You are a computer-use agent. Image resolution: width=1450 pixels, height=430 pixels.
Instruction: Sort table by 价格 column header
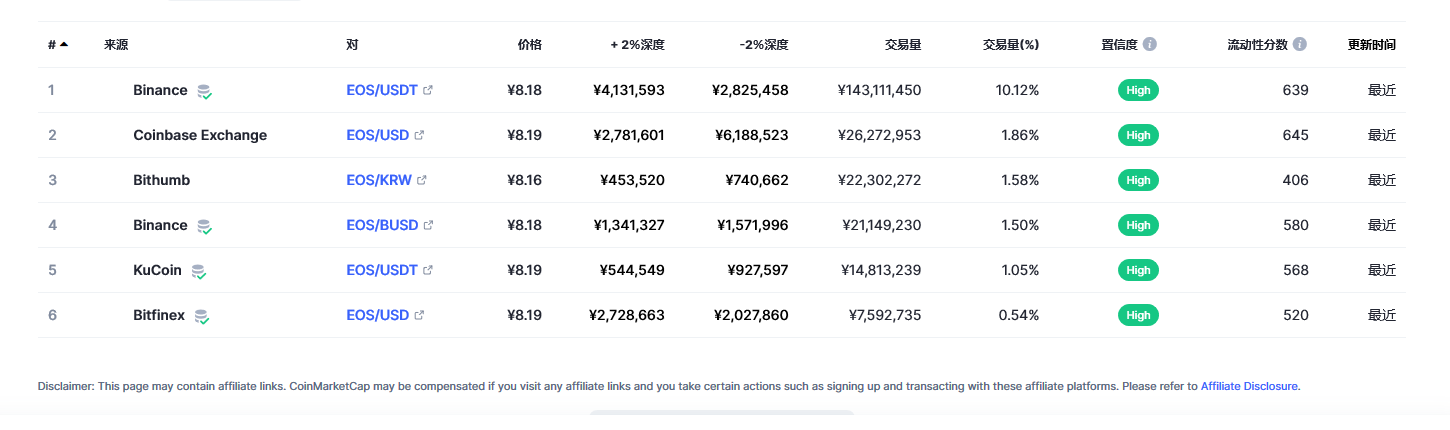click(x=529, y=45)
